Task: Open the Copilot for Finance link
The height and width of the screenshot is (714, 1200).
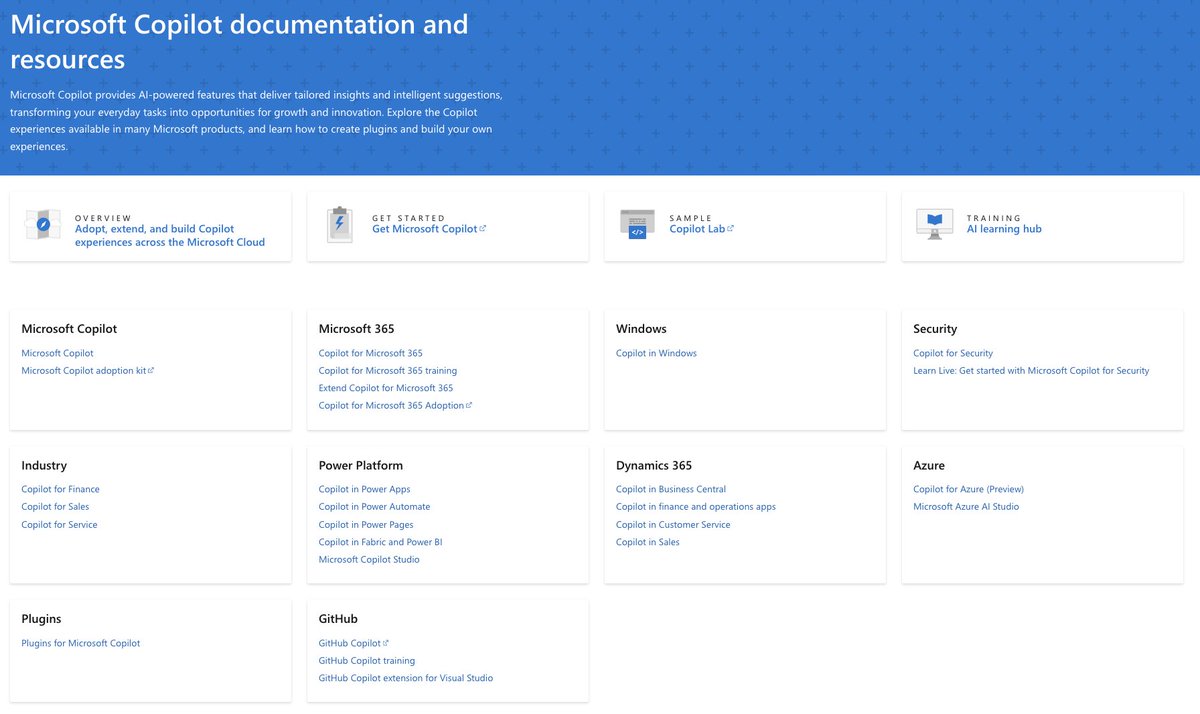Action: 60,489
